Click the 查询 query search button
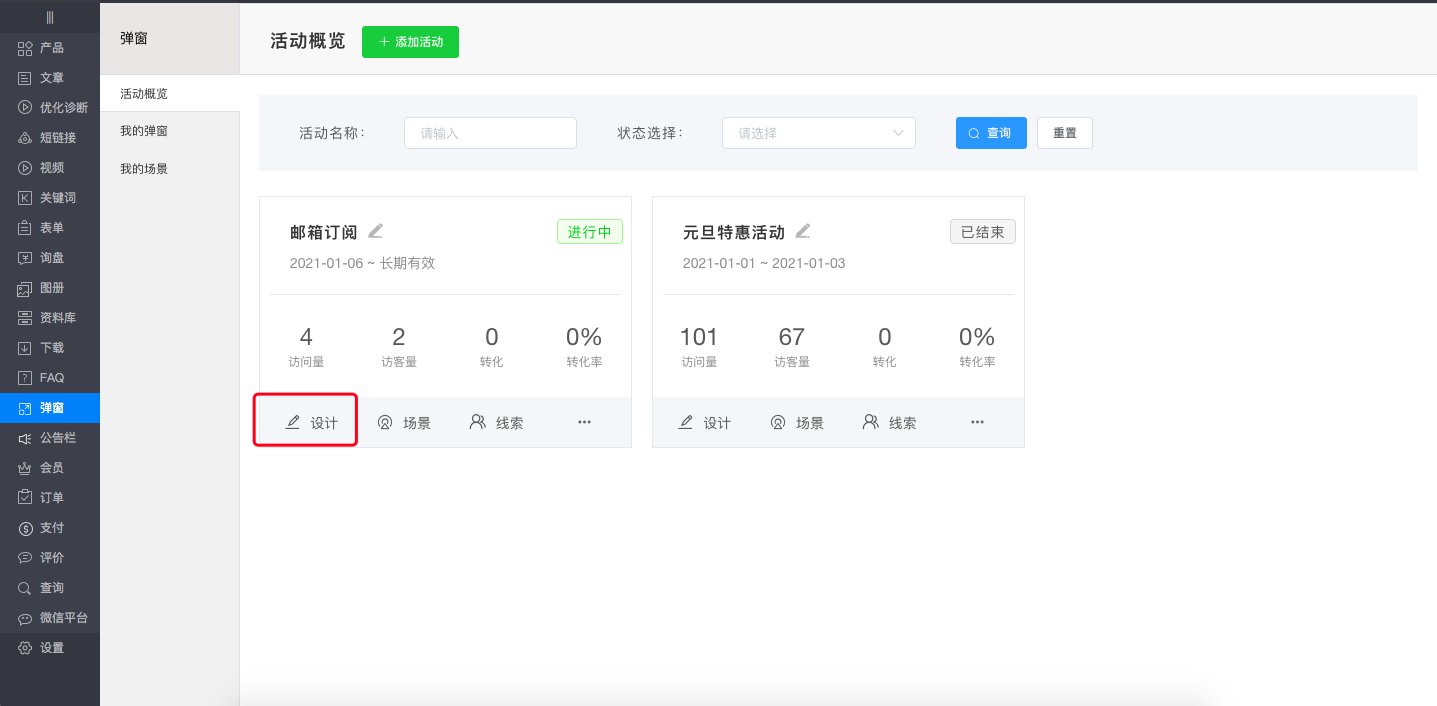The width and height of the screenshot is (1437, 706). point(991,132)
